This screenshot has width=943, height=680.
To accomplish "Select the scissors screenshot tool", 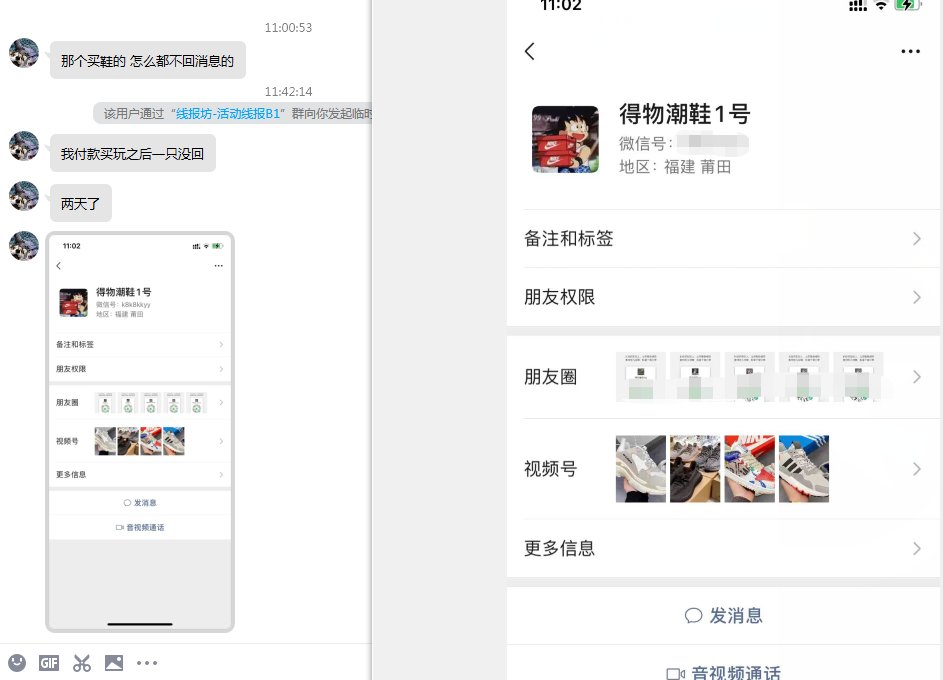I will (82, 662).
